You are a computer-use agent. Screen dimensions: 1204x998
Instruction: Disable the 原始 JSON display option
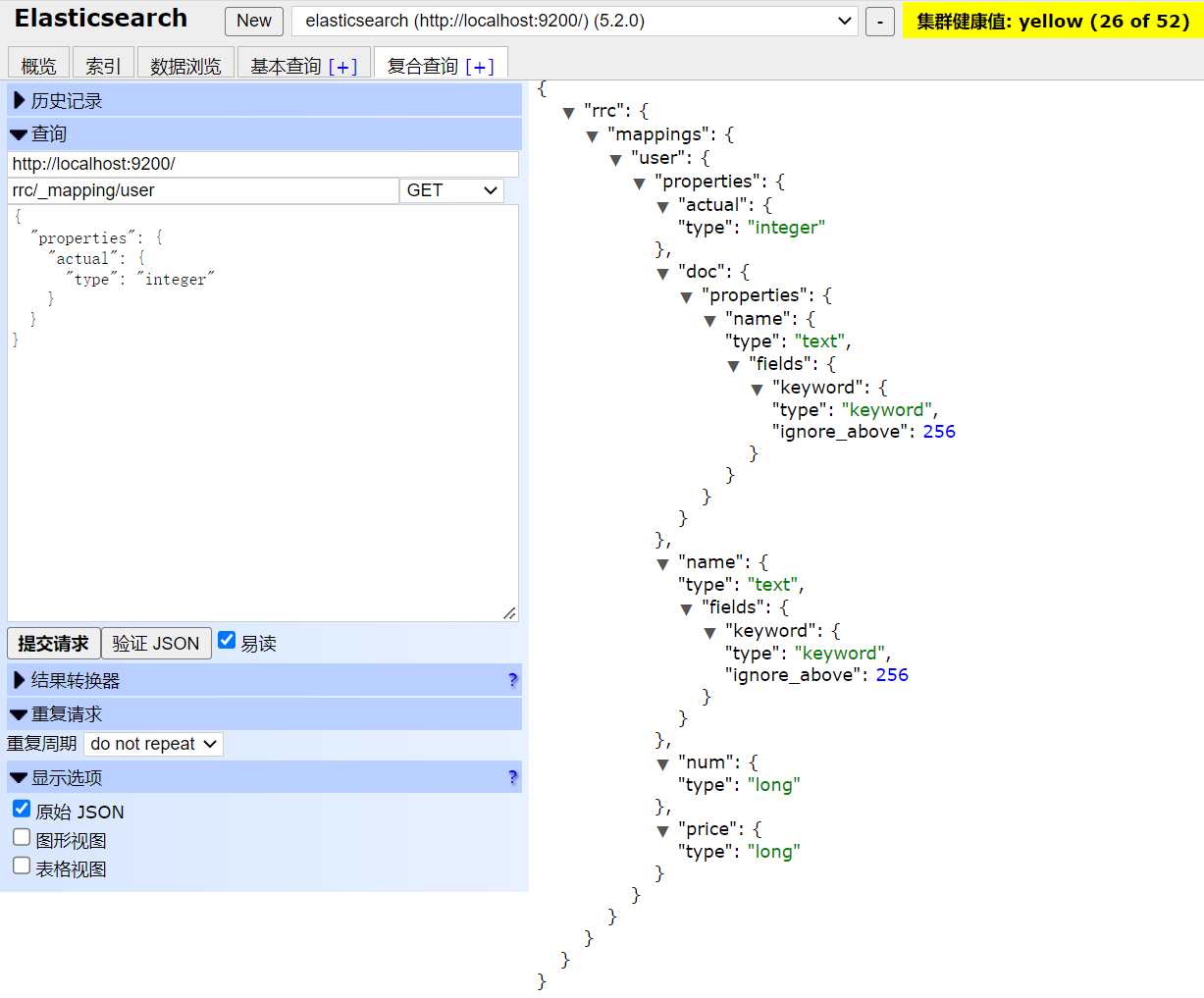pyautogui.click(x=22, y=809)
